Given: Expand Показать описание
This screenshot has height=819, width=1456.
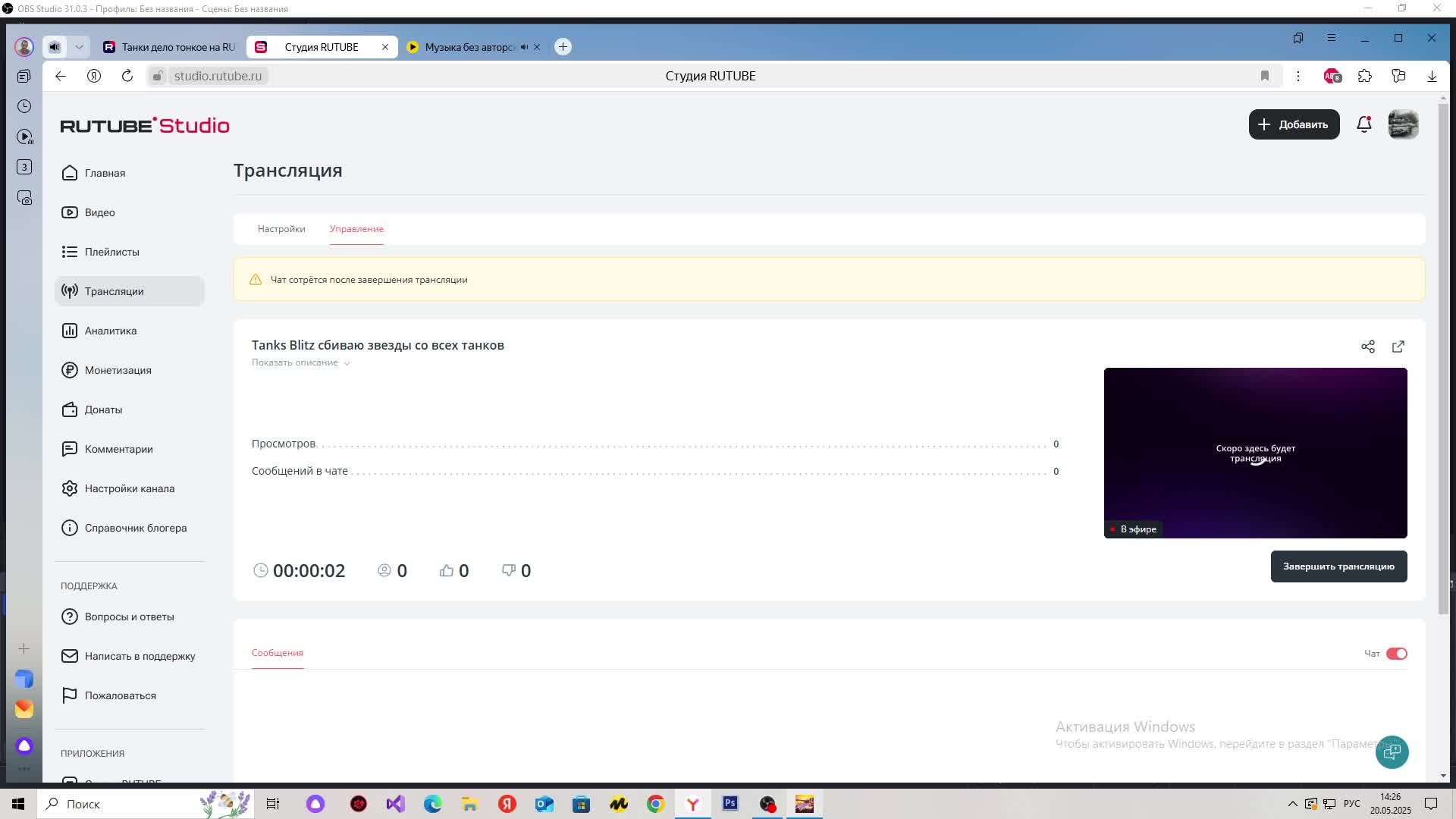Looking at the screenshot, I should coord(300,362).
